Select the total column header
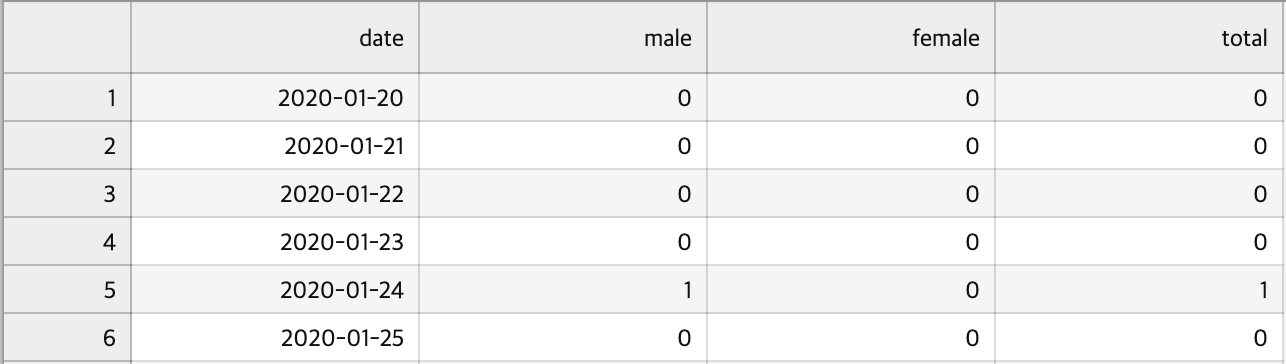 coord(1138,38)
